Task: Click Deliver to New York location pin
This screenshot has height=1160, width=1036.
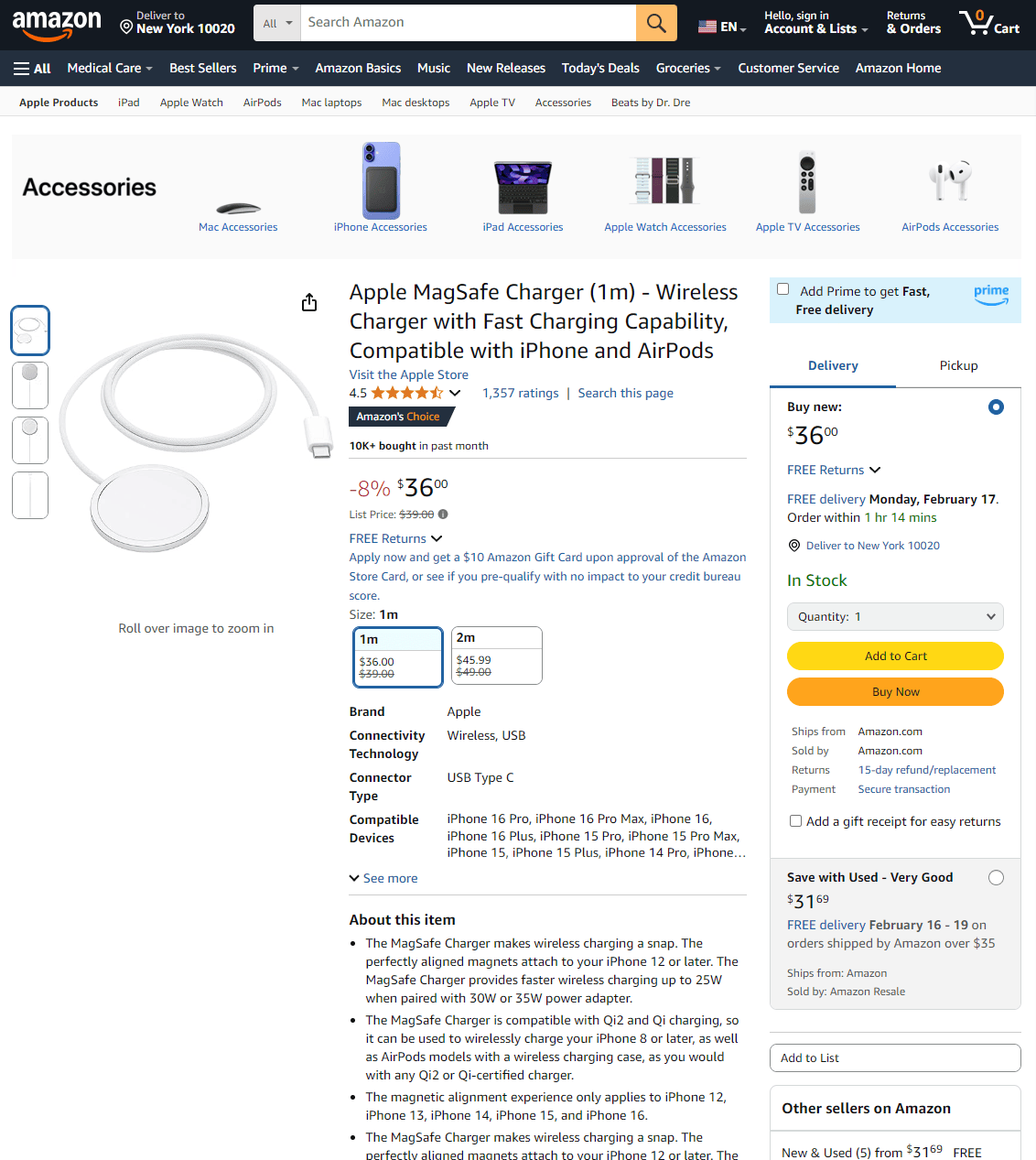Action: tap(126, 27)
